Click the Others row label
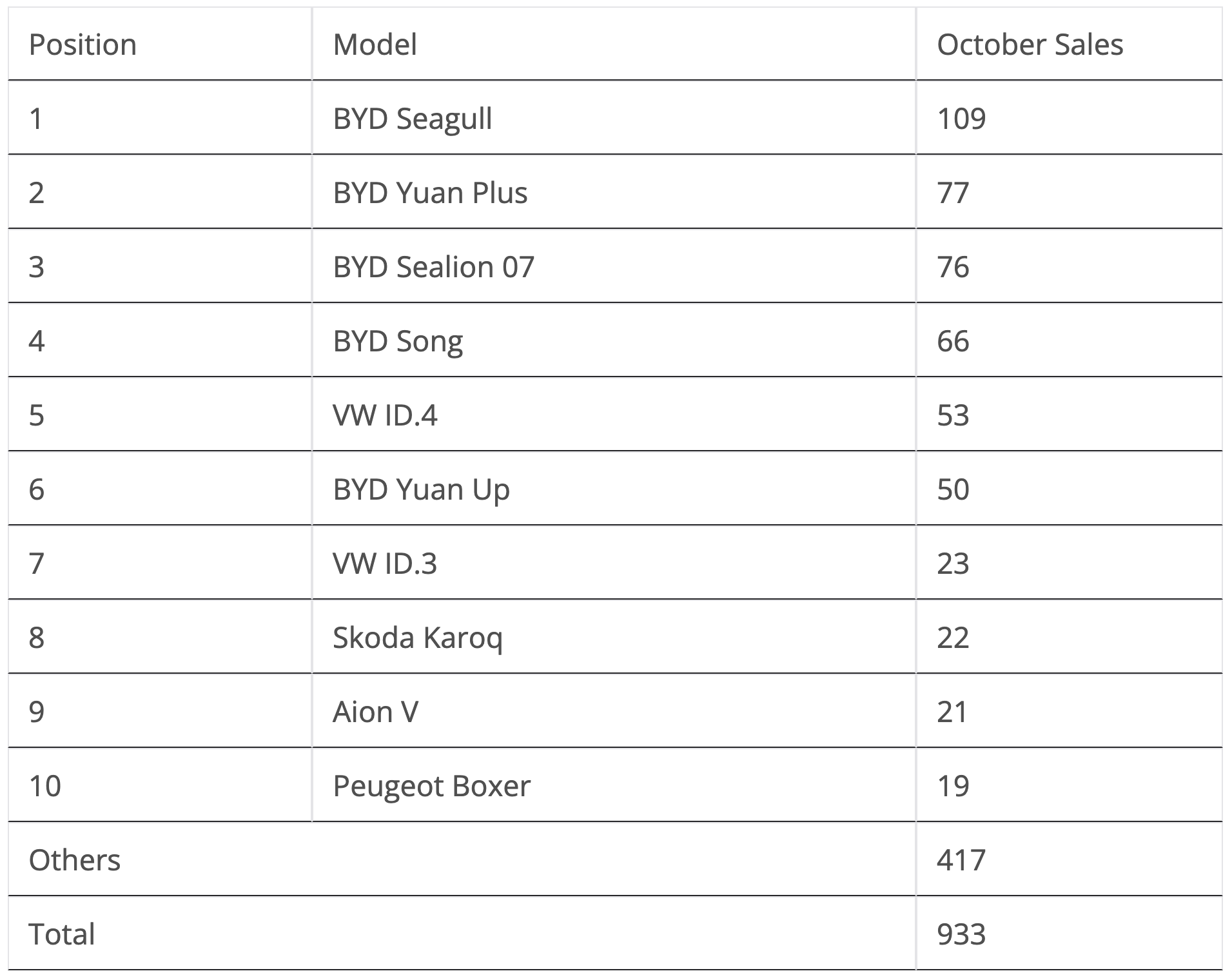The image size is (1232, 980). click(x=75, y=860)
